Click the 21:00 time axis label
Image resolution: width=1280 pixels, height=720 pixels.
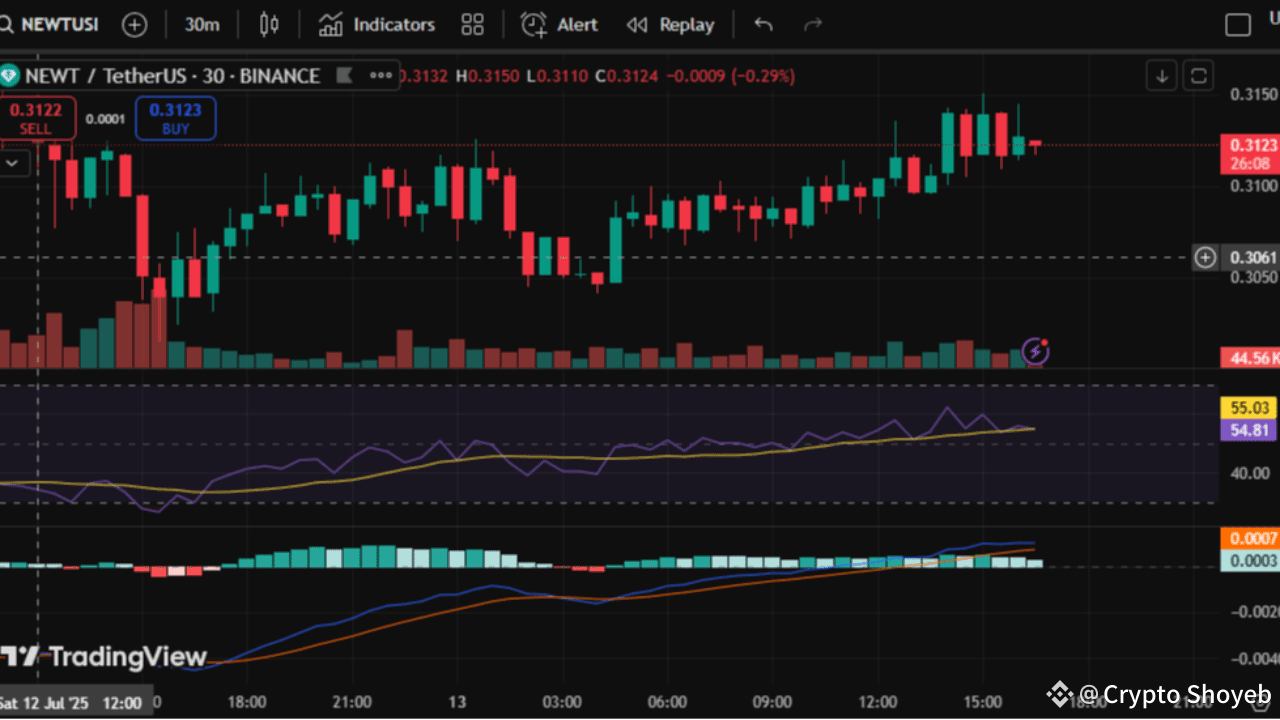tap(352, 702)
